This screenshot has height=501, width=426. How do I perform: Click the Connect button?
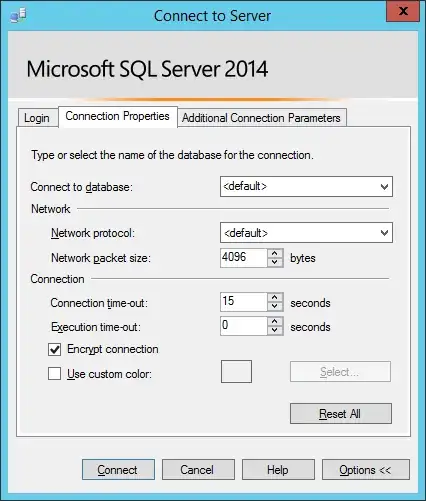click(x=118, y=470)
